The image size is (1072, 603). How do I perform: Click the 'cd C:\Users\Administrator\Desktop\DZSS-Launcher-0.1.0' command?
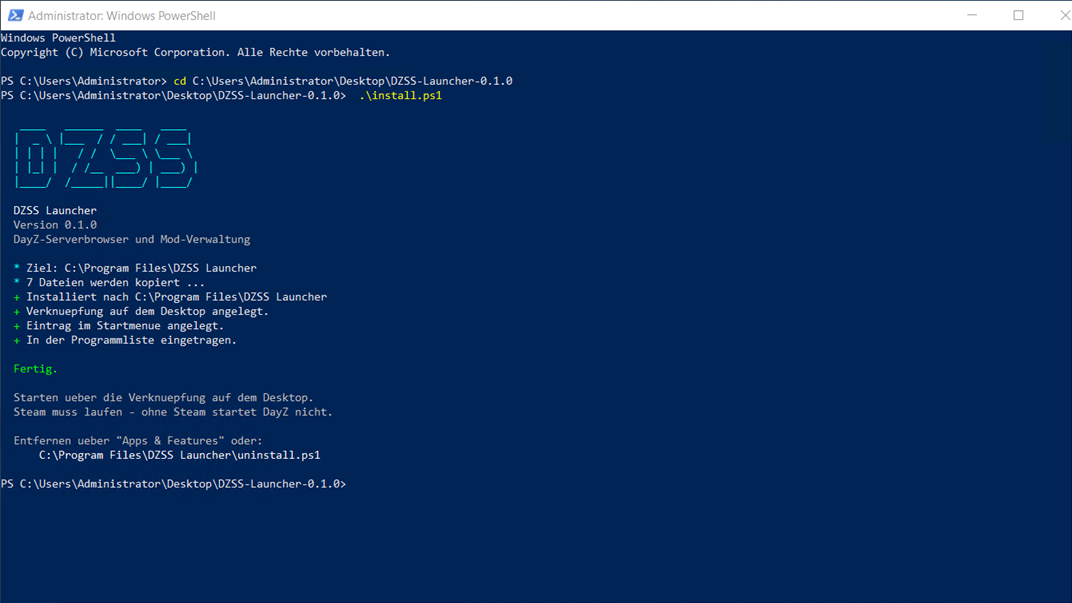pos(343,81)
